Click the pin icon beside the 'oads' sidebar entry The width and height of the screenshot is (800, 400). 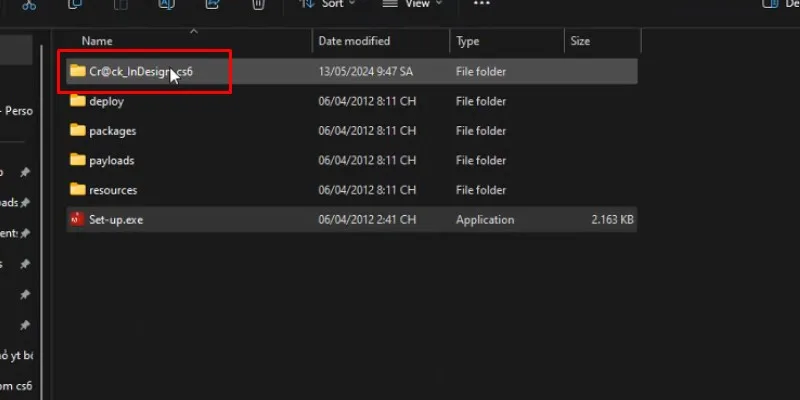[25, 203]
